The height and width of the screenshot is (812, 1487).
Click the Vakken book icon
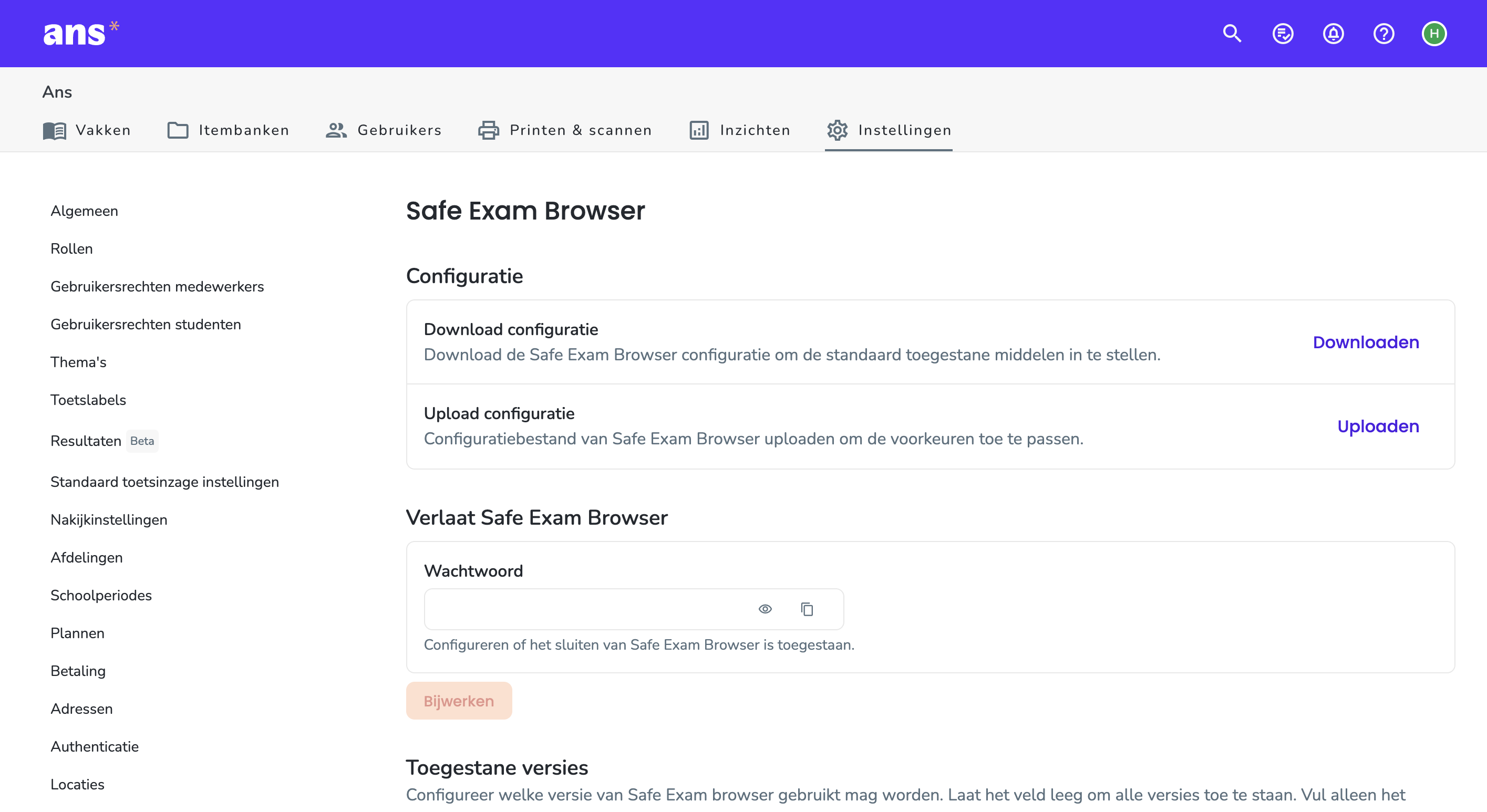[x=55, y=130]
